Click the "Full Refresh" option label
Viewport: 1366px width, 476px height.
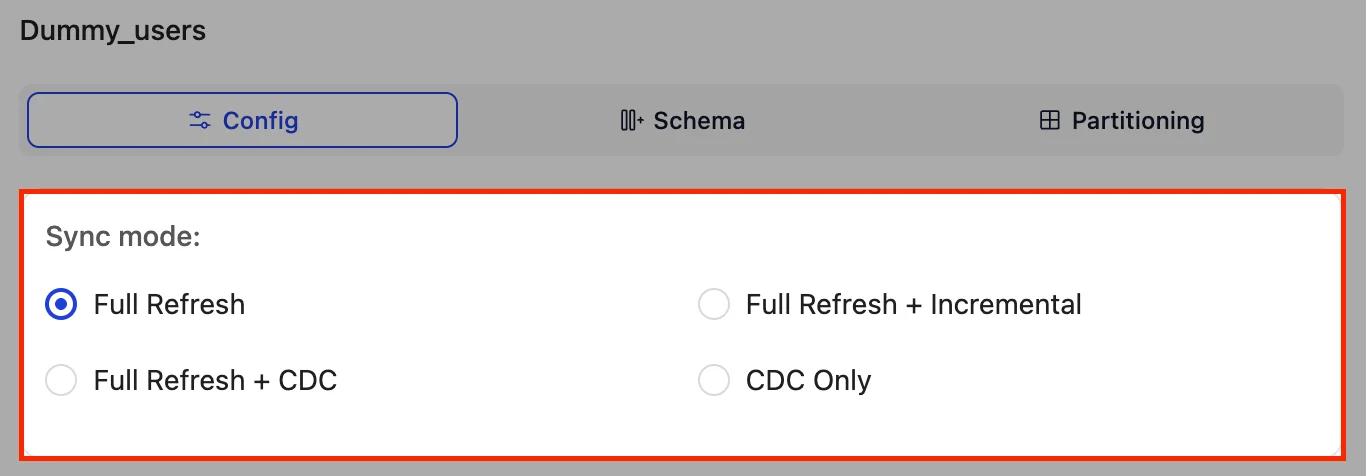pyautogui.click(x=169, y=305)
